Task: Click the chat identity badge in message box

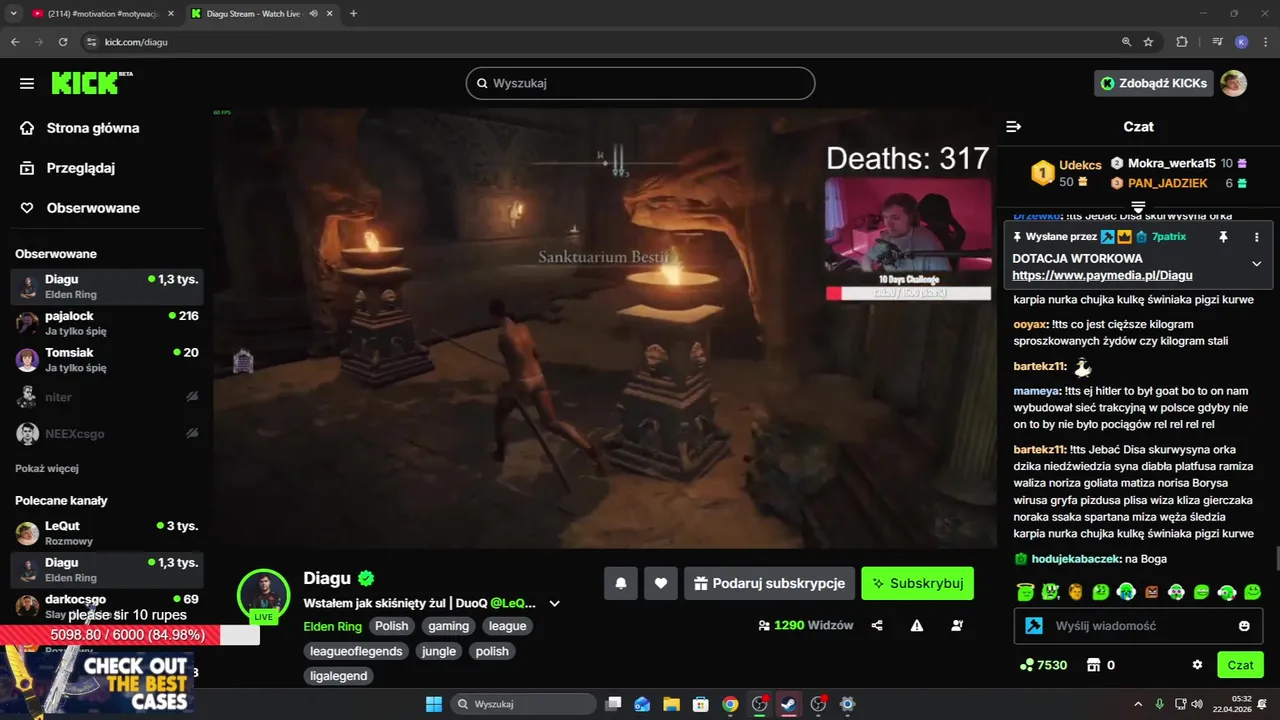Action: 1034,626
